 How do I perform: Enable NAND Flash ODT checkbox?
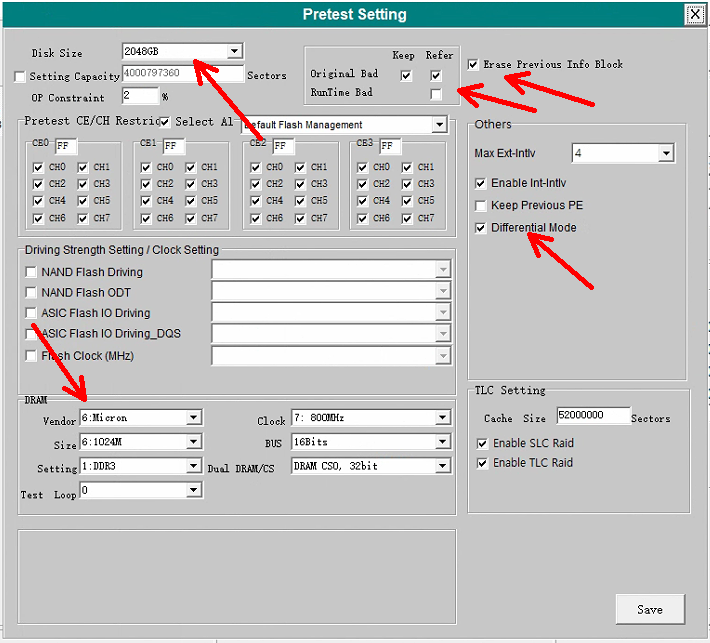pyautogui.click(x=31, y=293)
